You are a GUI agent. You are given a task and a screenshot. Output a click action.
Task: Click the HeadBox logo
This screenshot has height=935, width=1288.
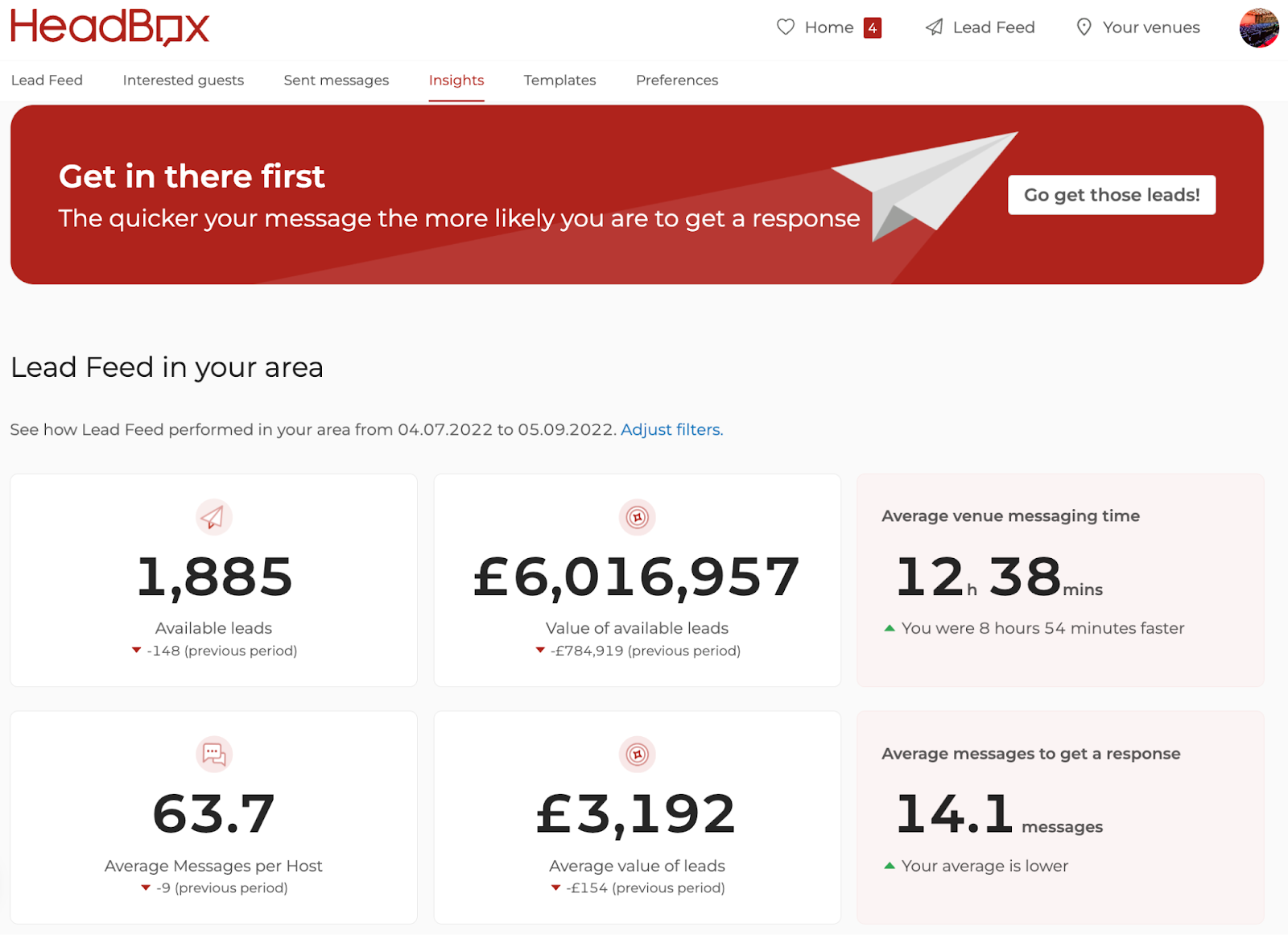click(x=109, y=27)
